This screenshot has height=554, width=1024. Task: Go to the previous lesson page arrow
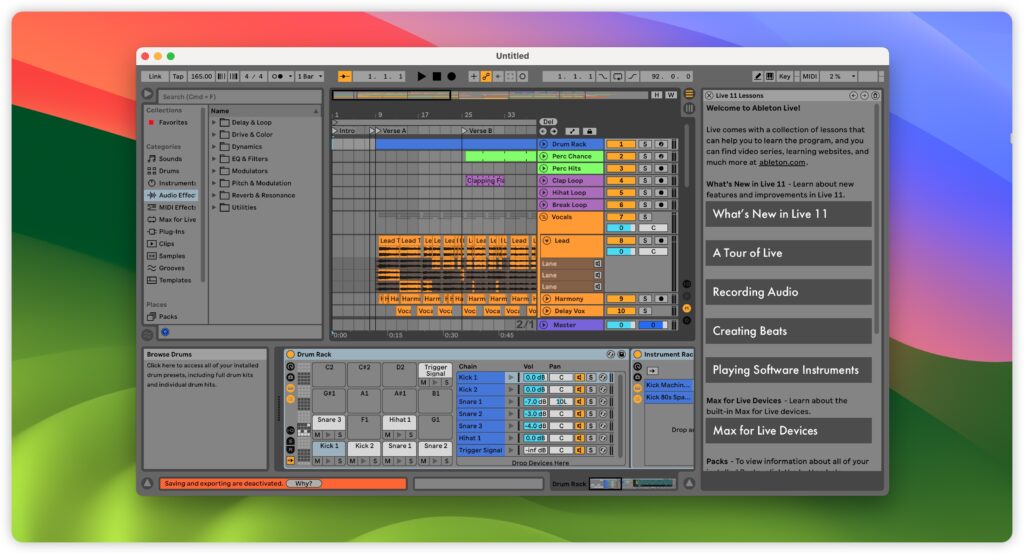853,95
